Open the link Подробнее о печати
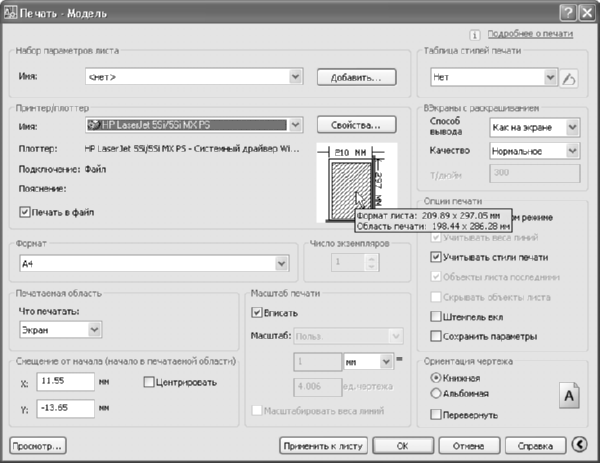 [x=530, y=34]
